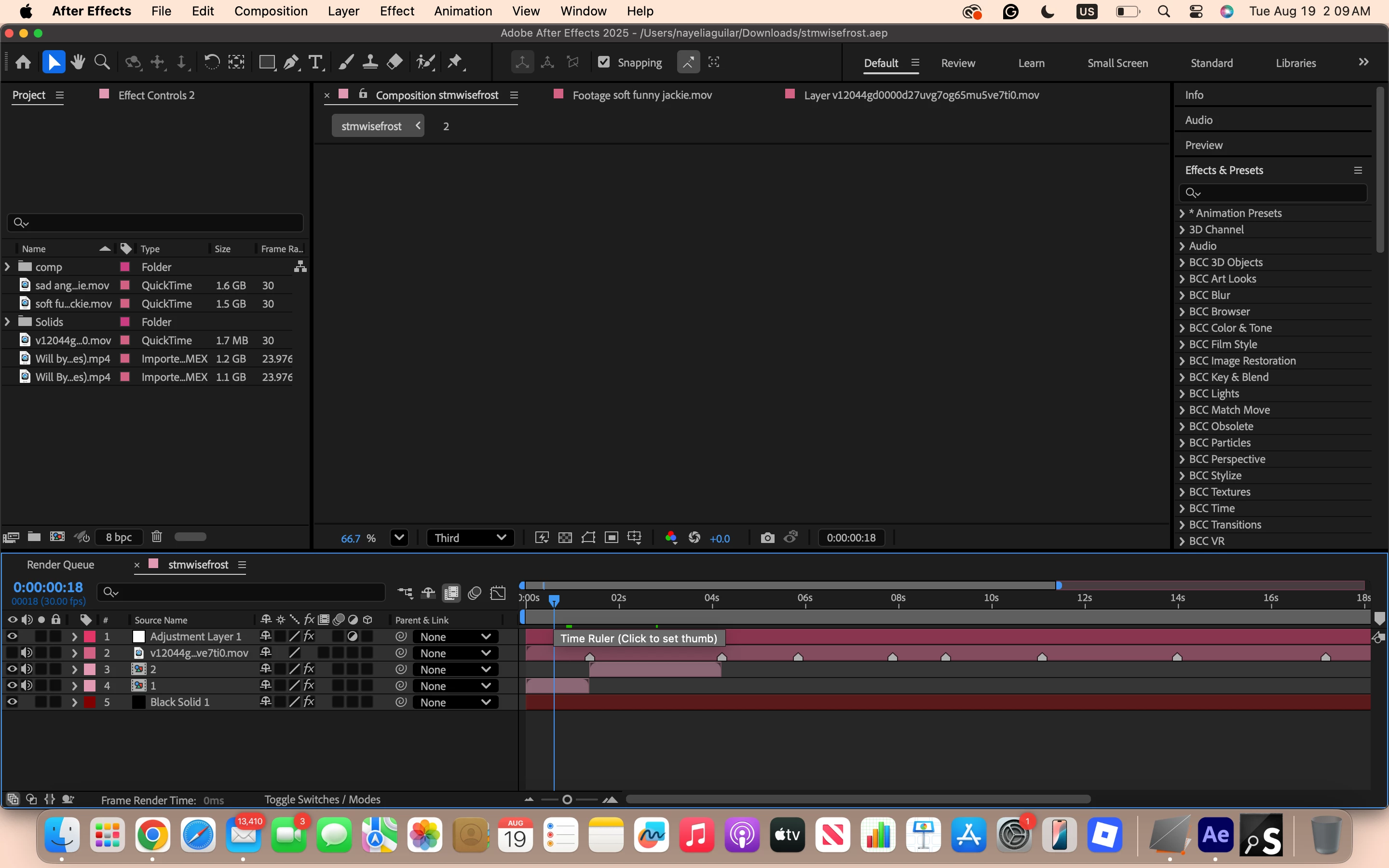Disable the Snapping checkbox
The image size is (1389, 868).
[604, 62]
